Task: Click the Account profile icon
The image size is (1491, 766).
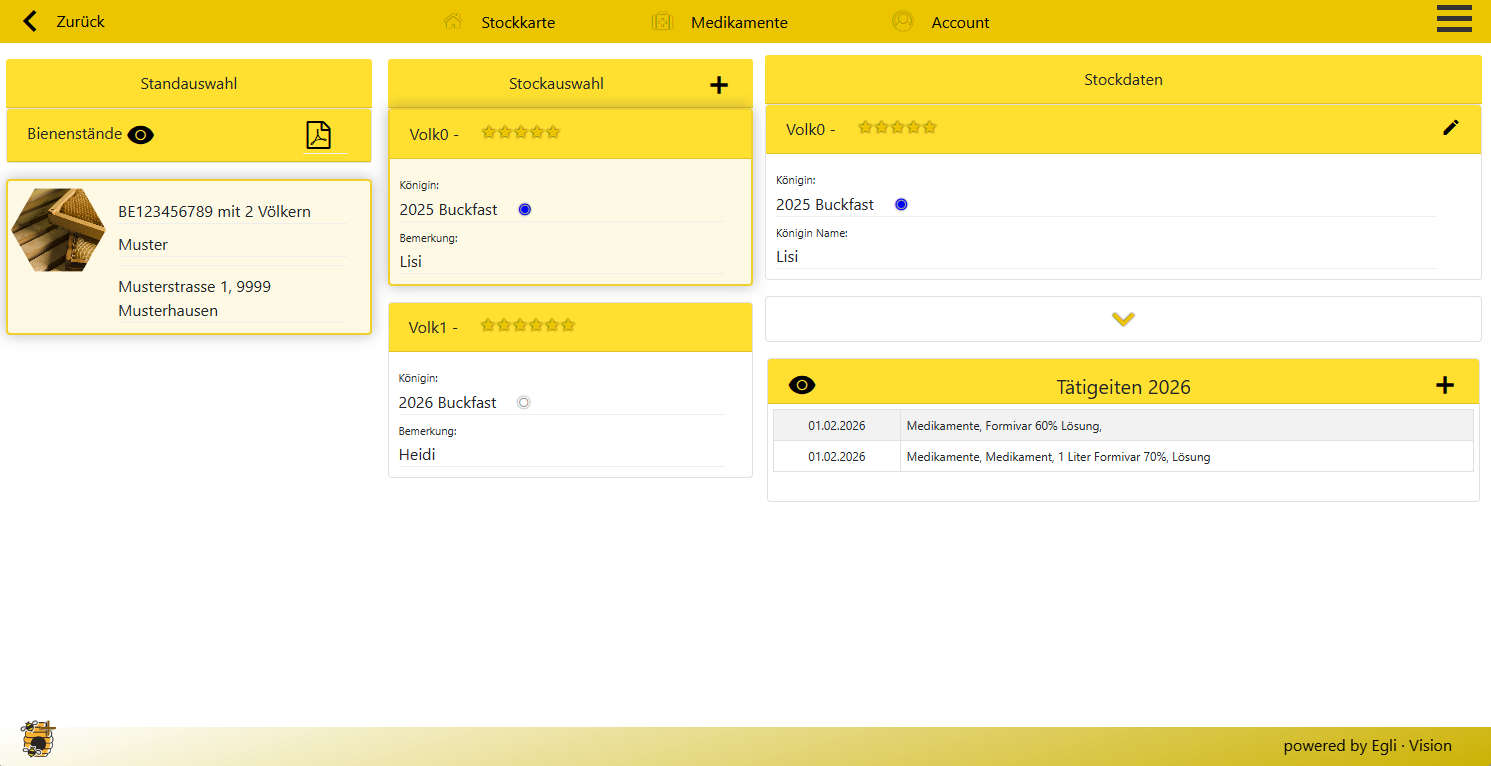Action: 903,22
